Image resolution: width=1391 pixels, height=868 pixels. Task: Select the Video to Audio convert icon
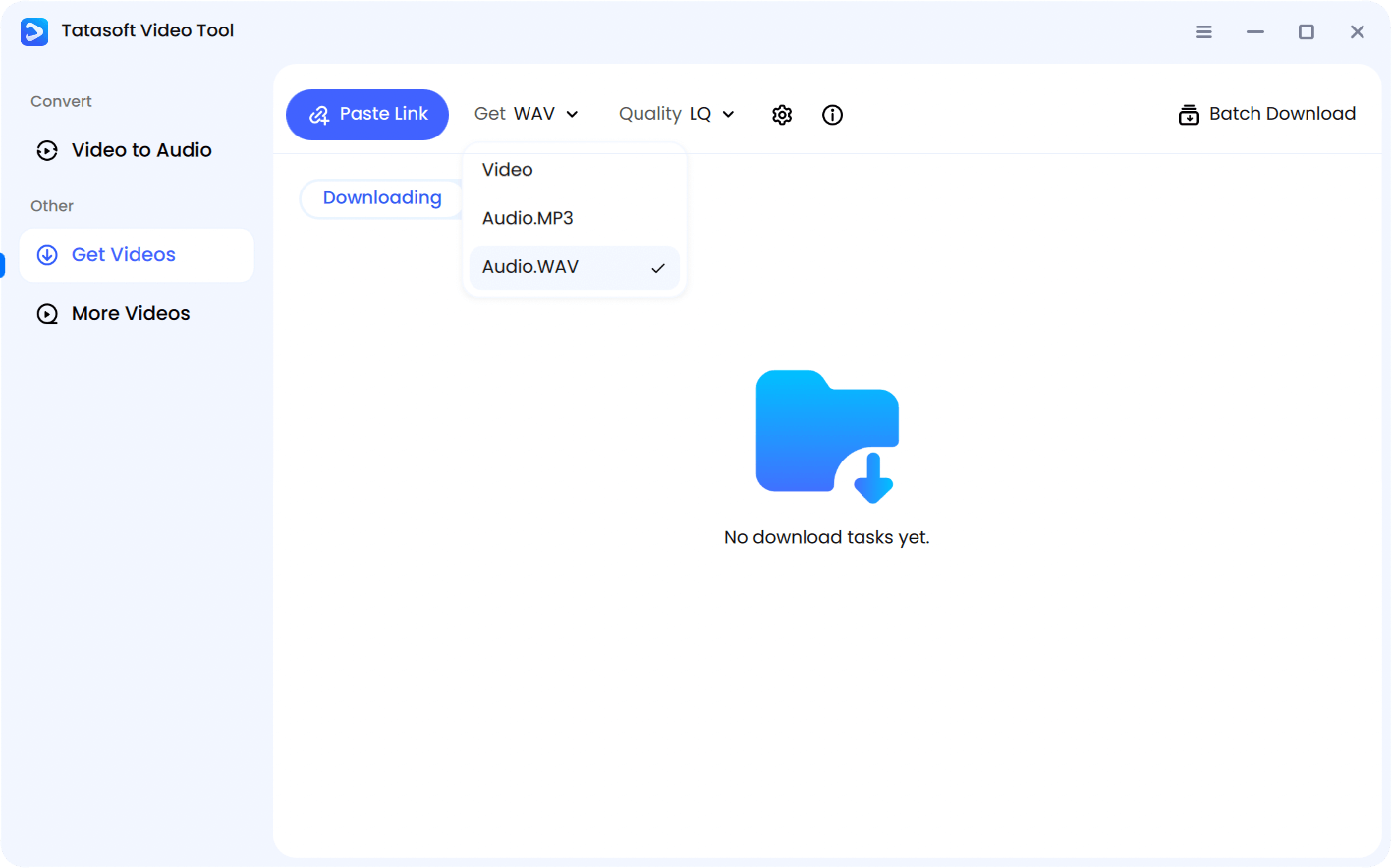click(x=47, y=150)
